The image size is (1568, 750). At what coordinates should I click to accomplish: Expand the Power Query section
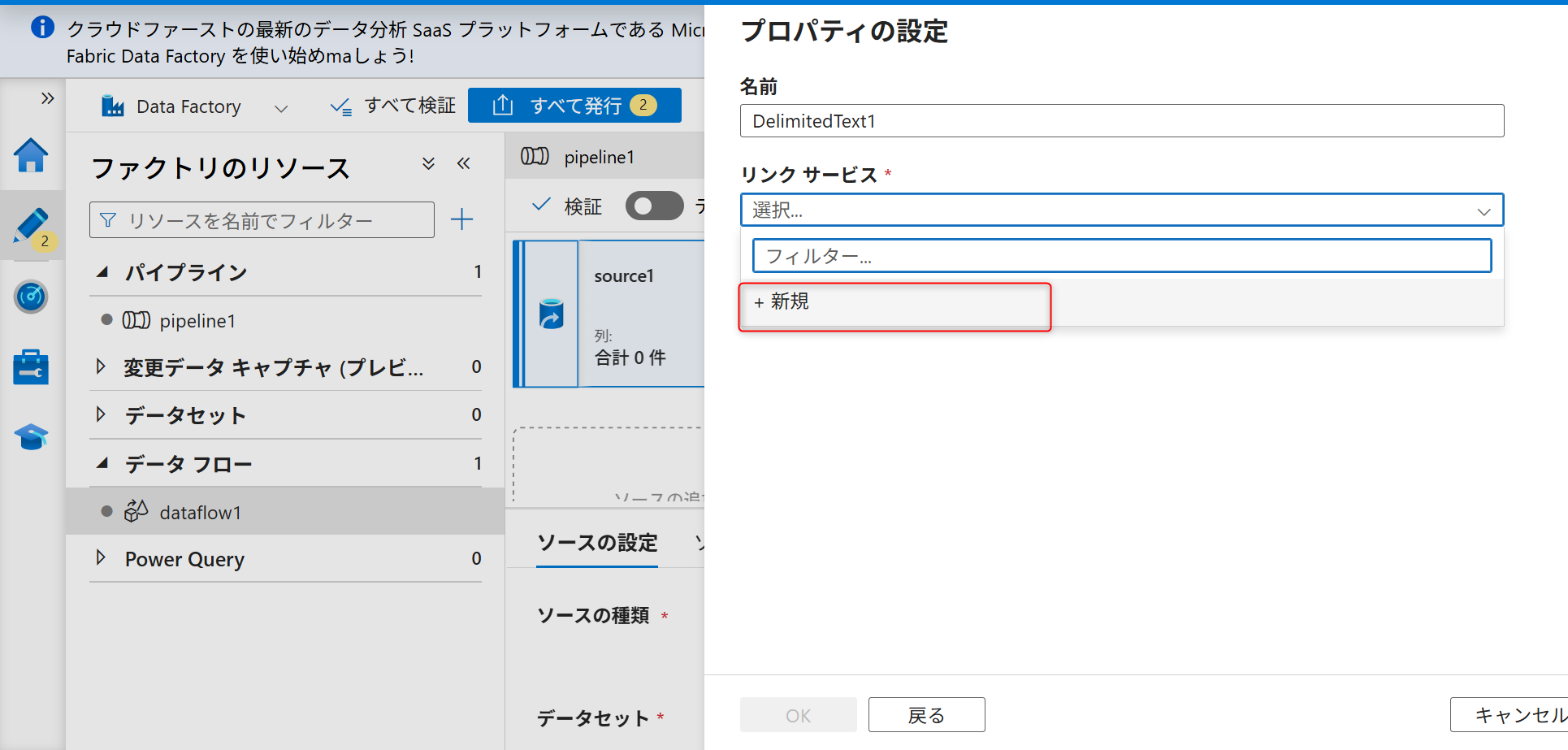click(x=101, y=558)
